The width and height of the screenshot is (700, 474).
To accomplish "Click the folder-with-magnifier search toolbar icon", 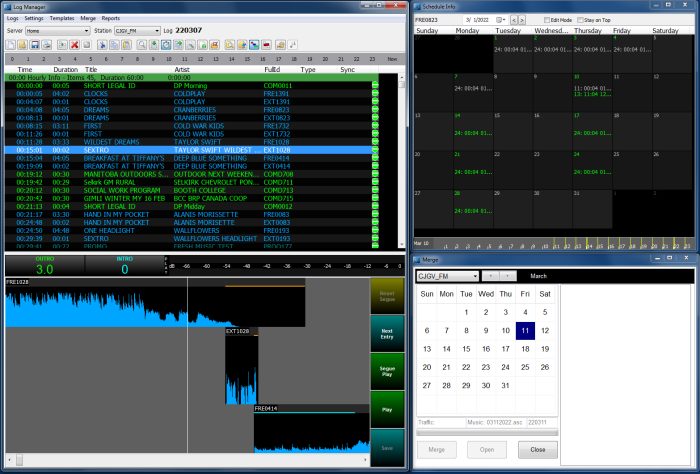I will coord(229,45).
